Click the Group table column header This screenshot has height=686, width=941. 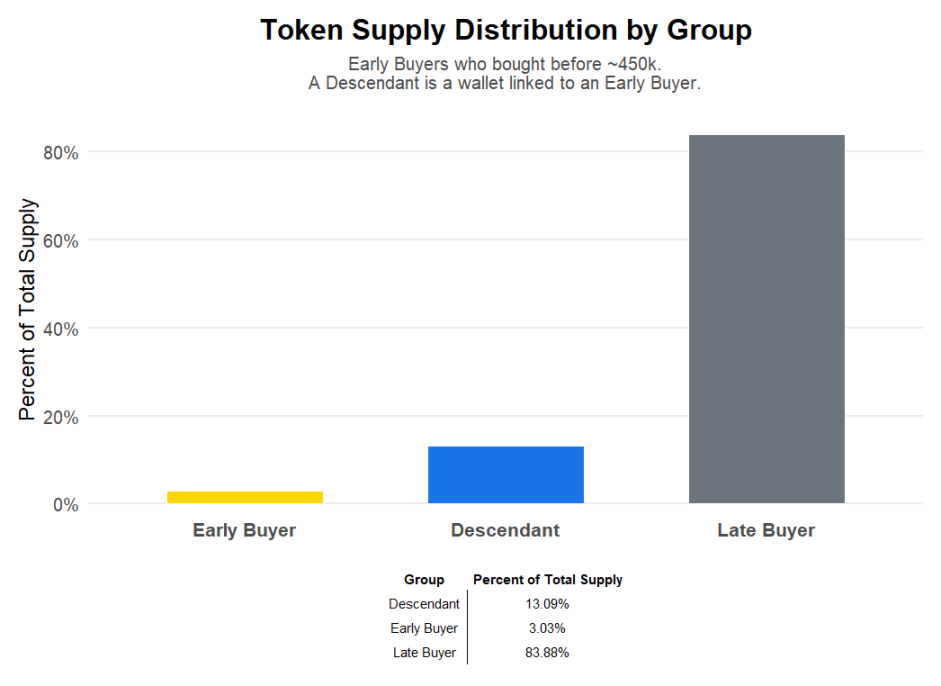(x=424, y=580)
